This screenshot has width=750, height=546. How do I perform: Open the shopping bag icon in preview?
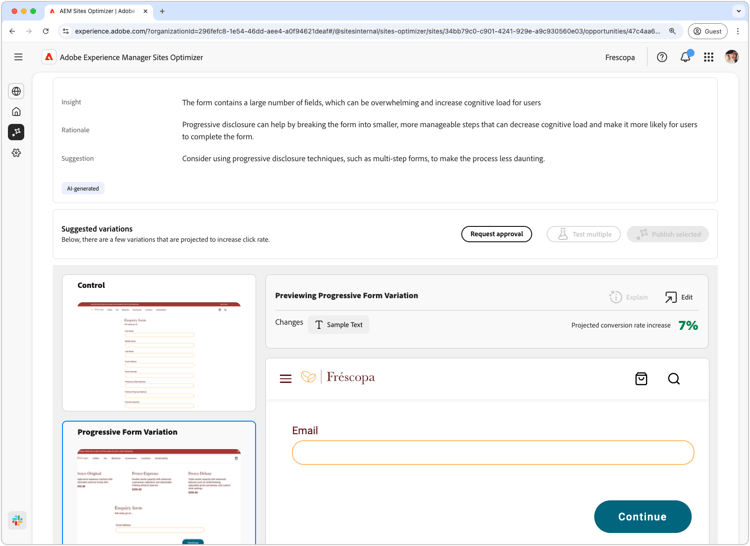(x=641, y=379)
